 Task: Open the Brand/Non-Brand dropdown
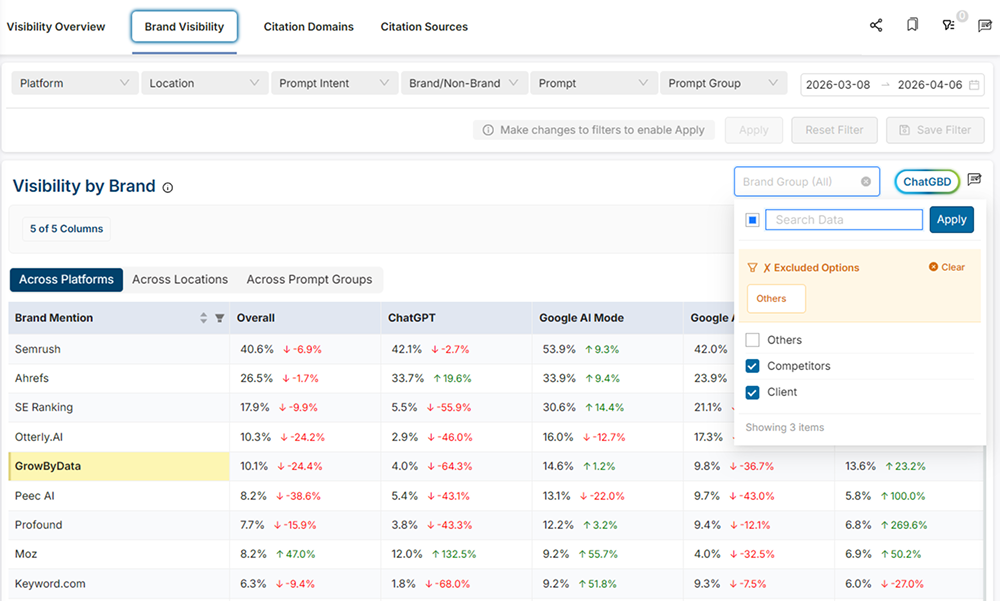464,83
